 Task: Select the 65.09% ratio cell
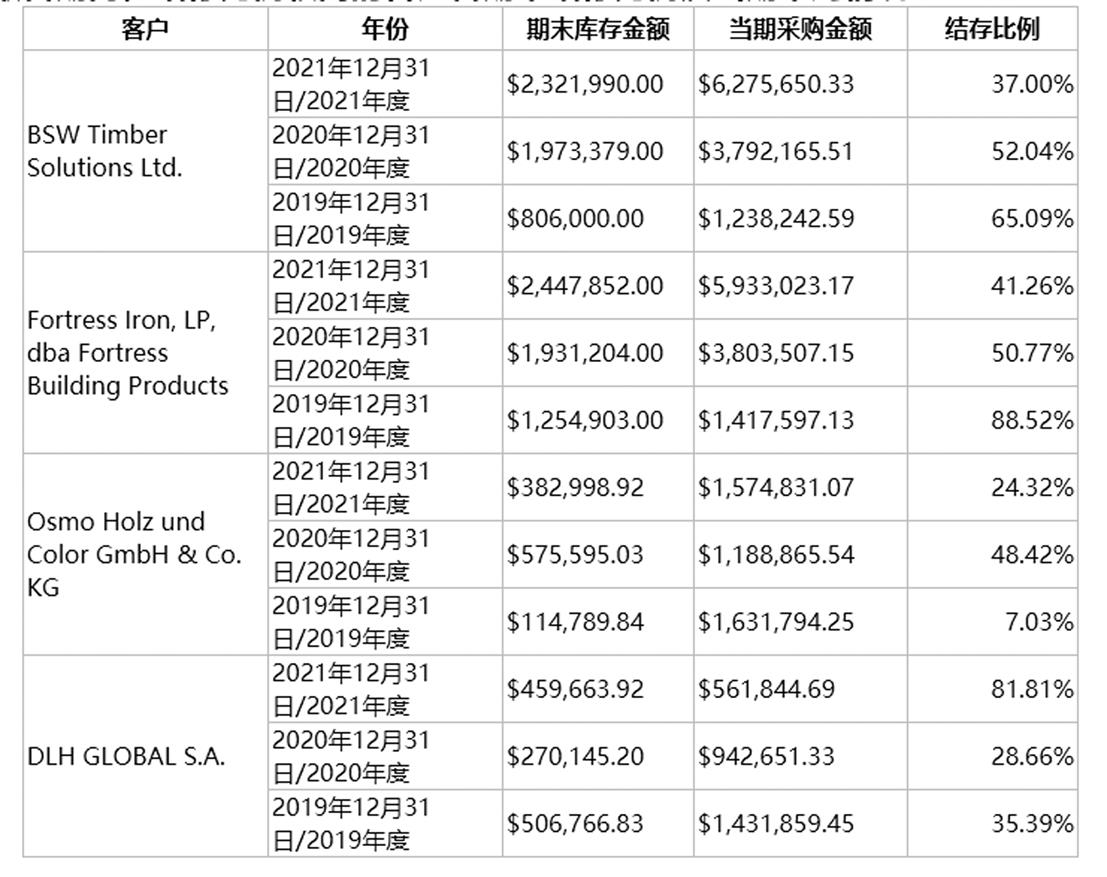coord(1032,218)
